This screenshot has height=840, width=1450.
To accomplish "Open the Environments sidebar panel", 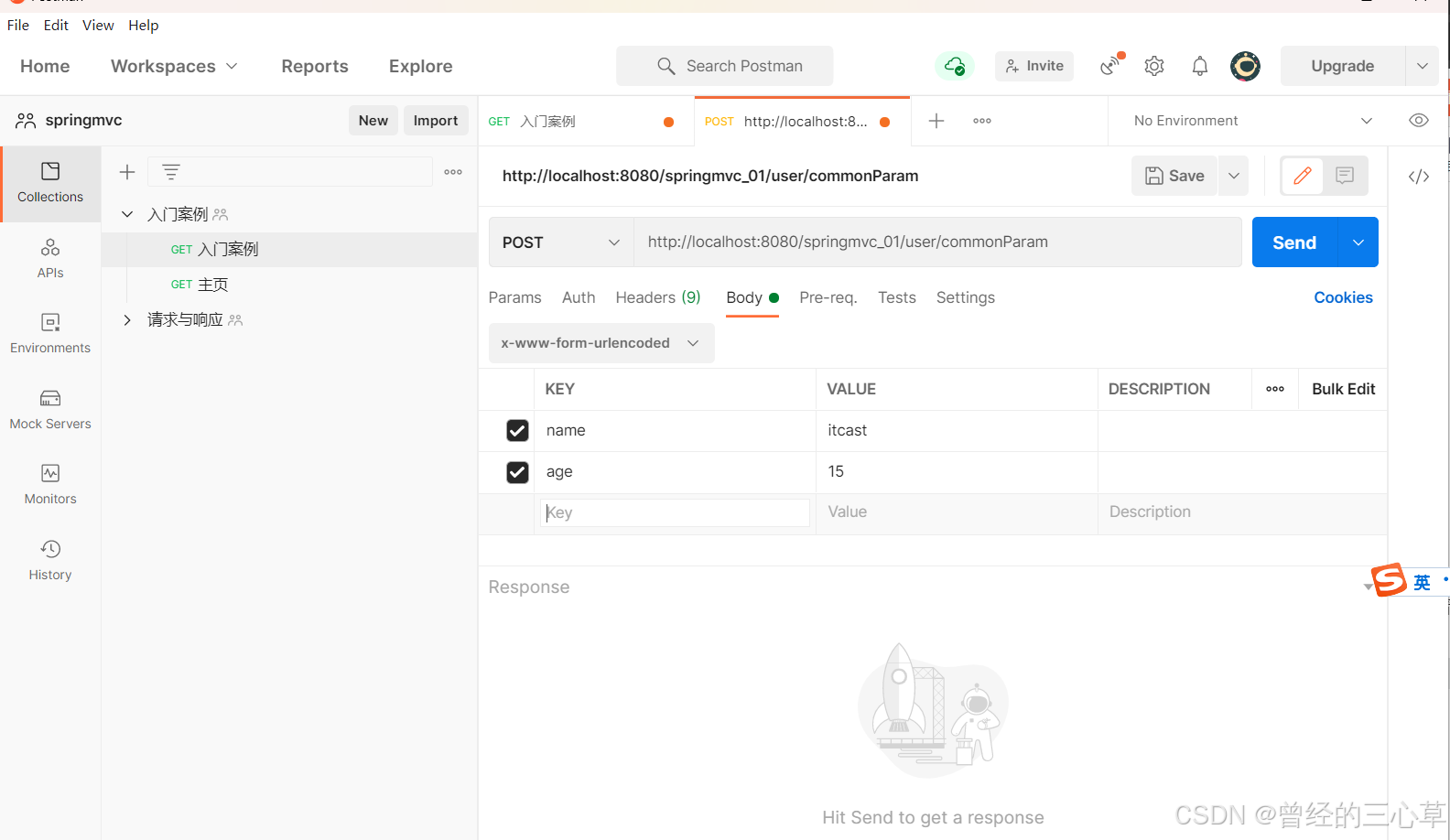I will click(50, 334).
